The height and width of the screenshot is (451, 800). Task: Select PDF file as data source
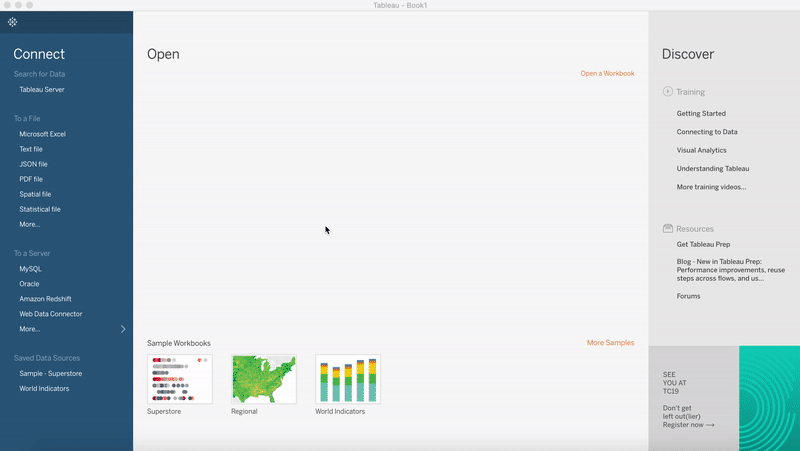point(31,179)
